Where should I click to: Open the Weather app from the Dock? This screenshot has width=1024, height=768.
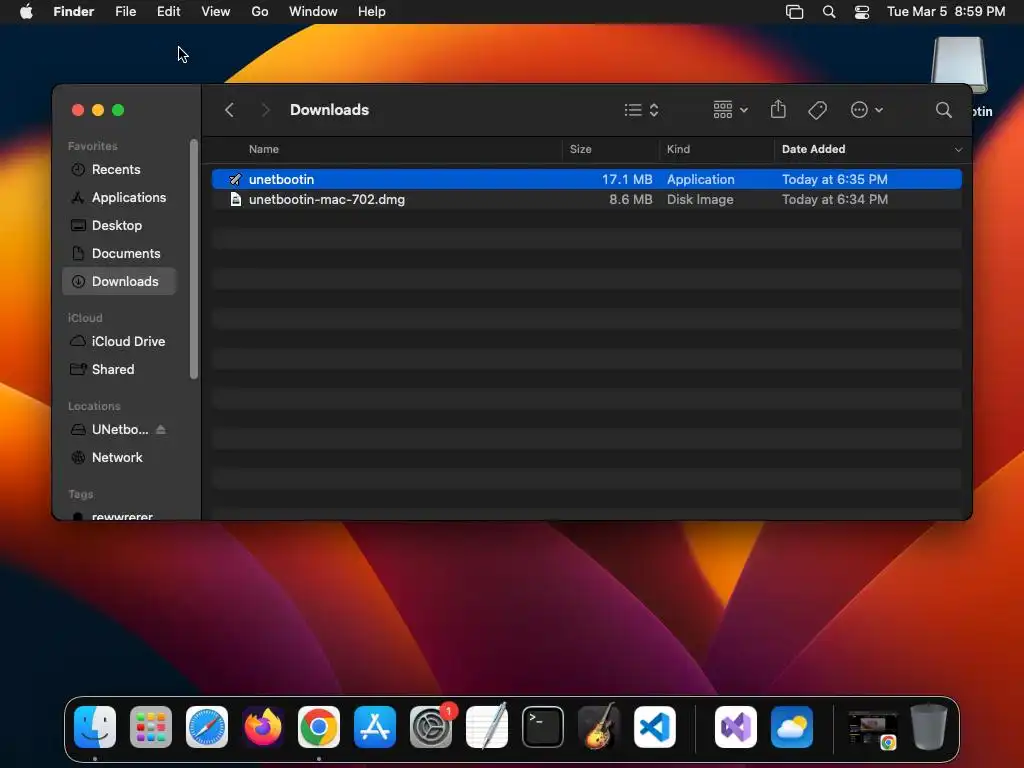tap(792, 727)
